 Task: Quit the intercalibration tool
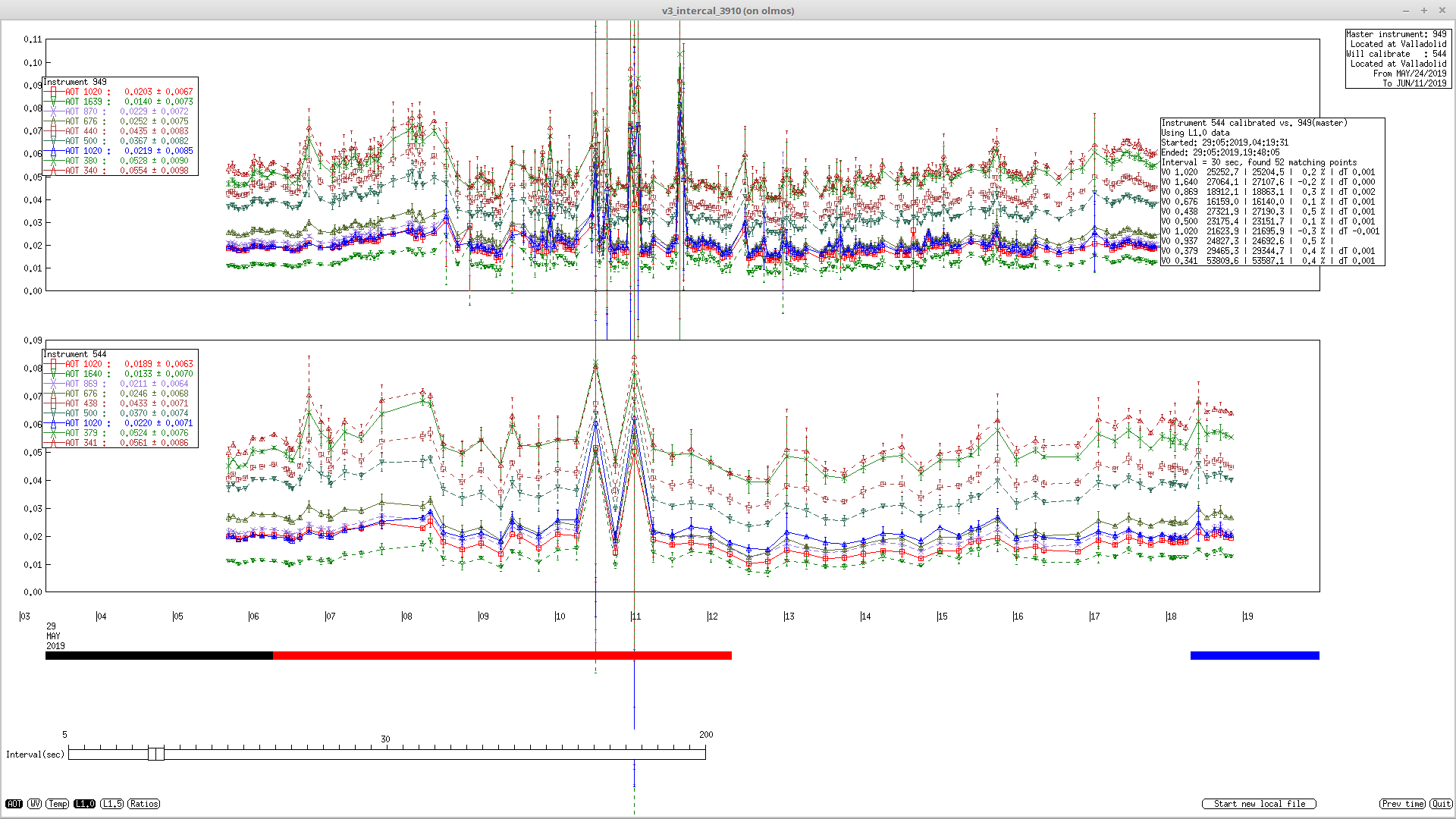coord(1441,804)
